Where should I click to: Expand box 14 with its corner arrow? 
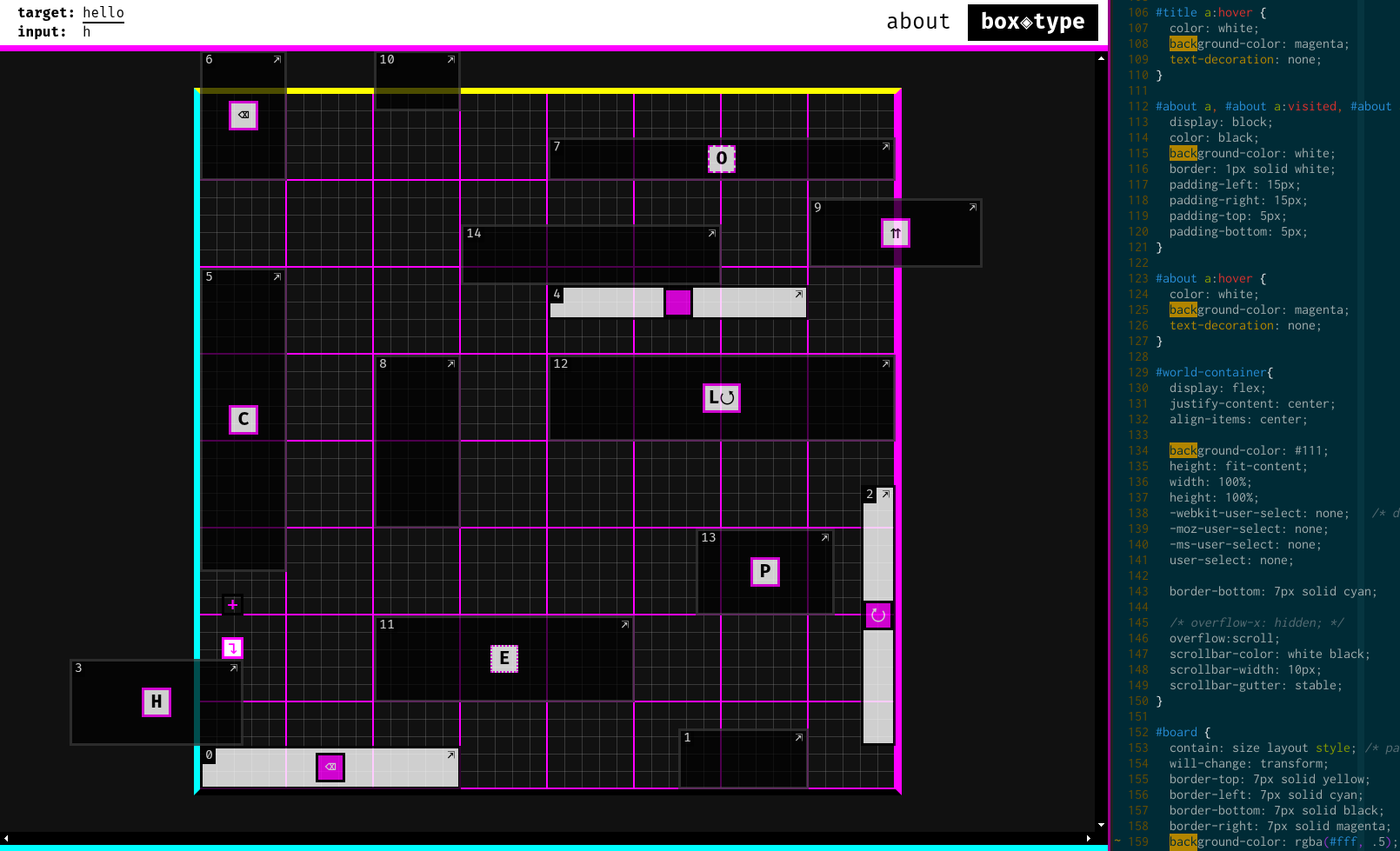tap(712, 234)
